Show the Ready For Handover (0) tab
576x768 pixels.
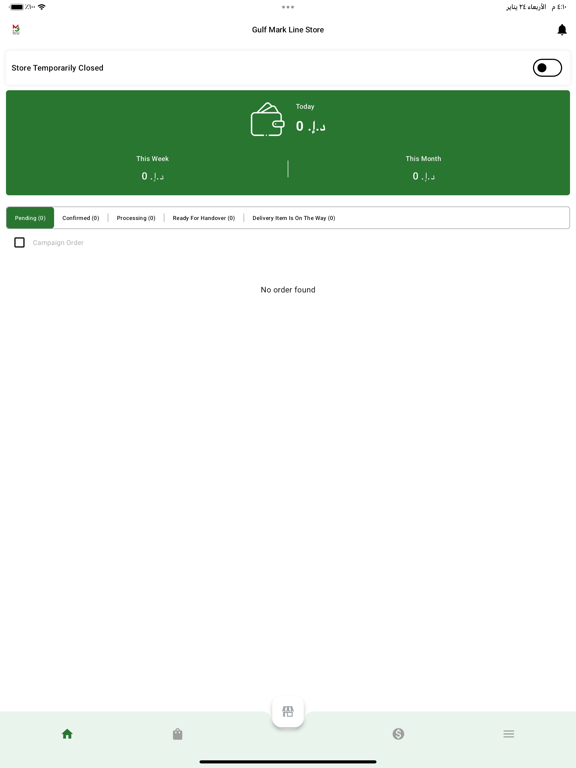(204, 218)
